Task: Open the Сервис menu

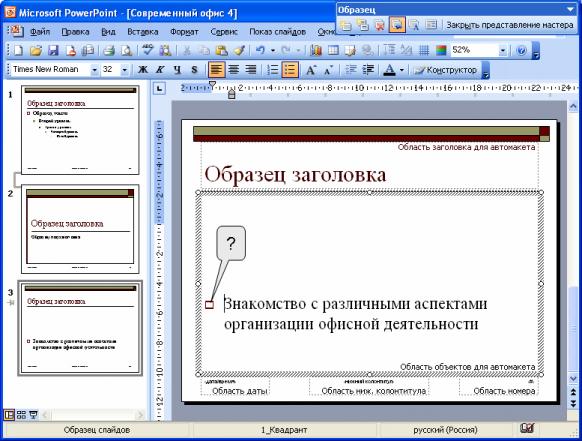Action: pyautogui.click(x=224, y=32)
